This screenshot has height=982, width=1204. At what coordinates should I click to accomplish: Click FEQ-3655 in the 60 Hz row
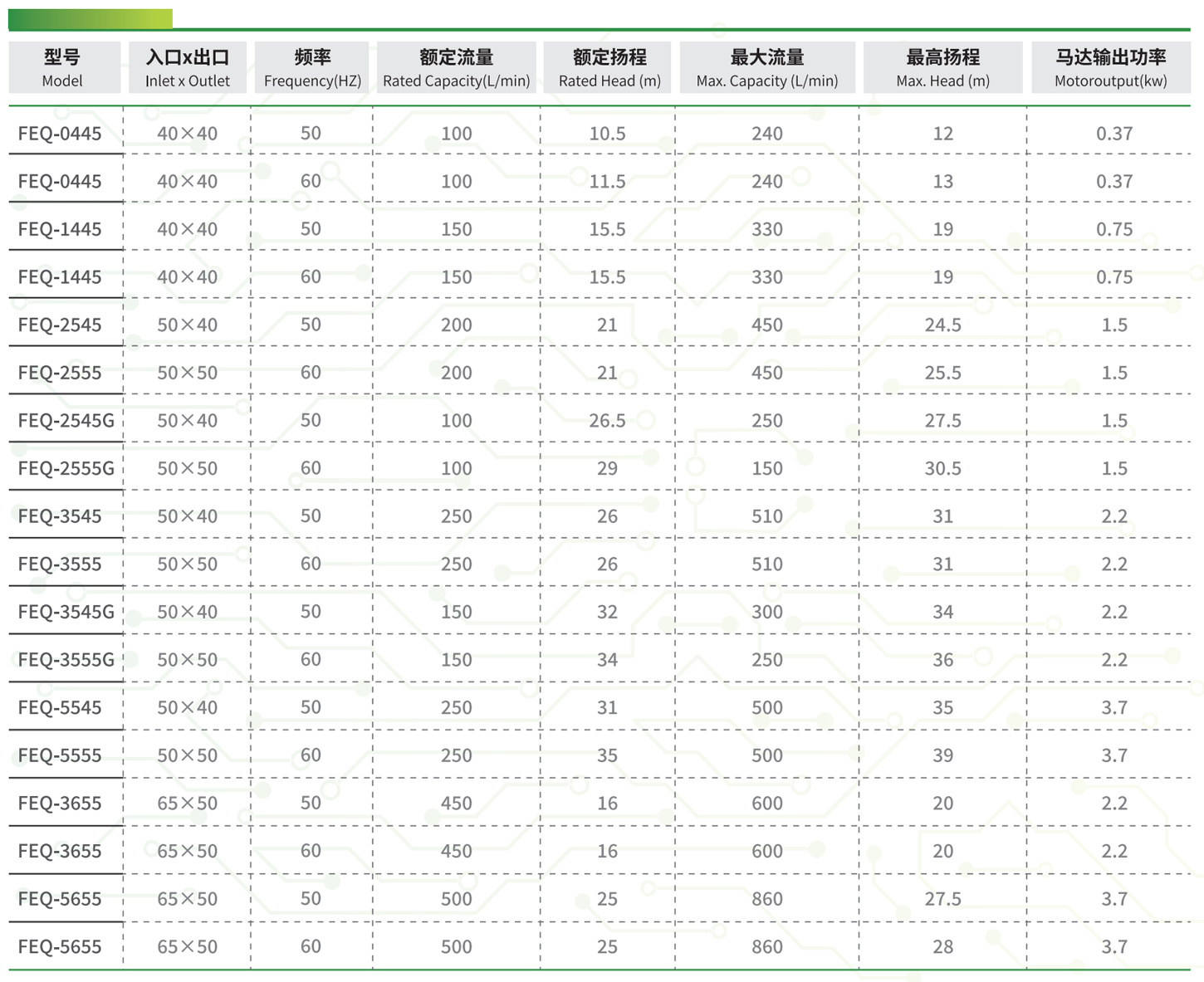click(x=60, y=852)
